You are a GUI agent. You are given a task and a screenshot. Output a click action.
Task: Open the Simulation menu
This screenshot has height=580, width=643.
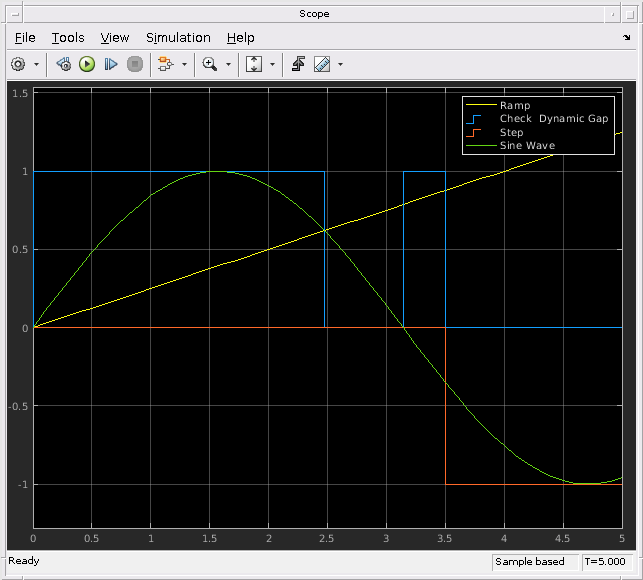click(178, 38)
